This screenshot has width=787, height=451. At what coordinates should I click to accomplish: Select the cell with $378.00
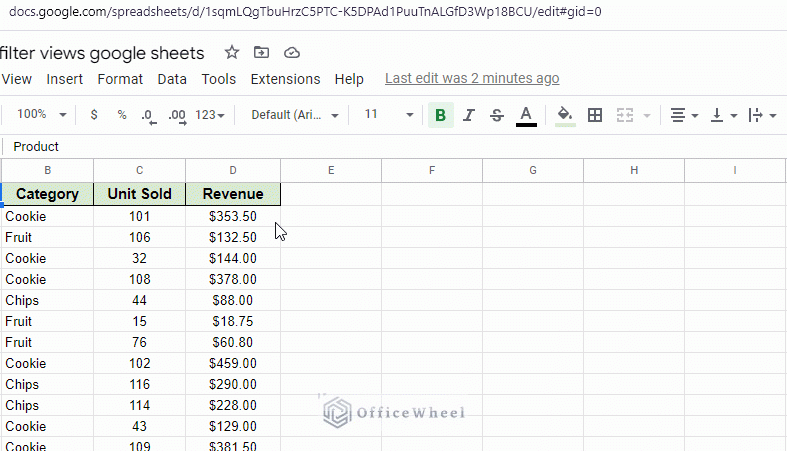tap(233, 279)
